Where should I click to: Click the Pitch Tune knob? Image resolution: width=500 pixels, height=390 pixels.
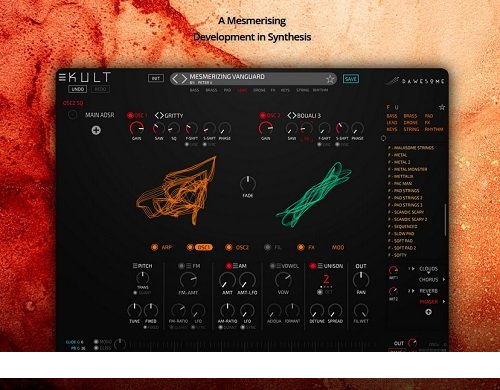pyautogui.click(x=134, y=310)
